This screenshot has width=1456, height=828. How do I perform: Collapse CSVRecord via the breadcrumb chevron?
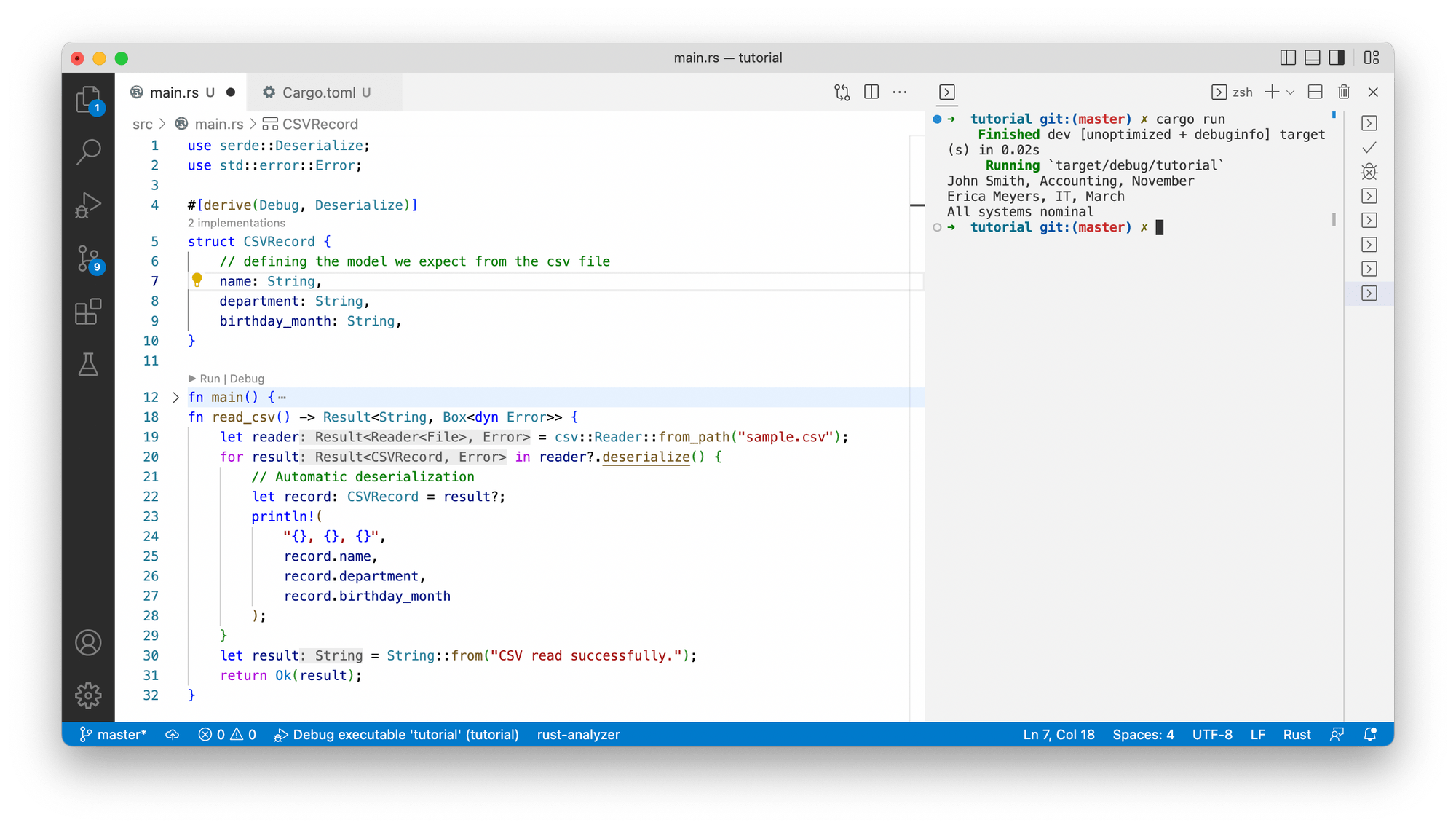[x=254, y=124]
